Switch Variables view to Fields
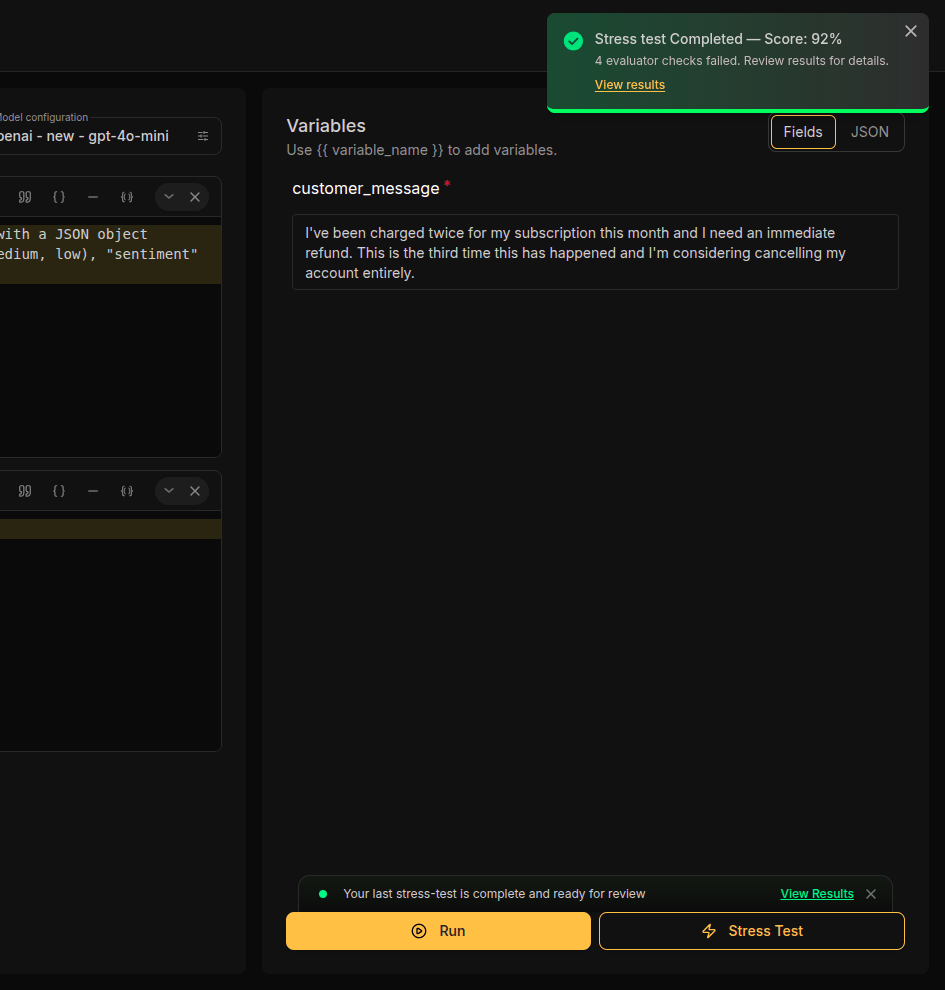This screenshot has height=990, width=945. click(803, 132)
